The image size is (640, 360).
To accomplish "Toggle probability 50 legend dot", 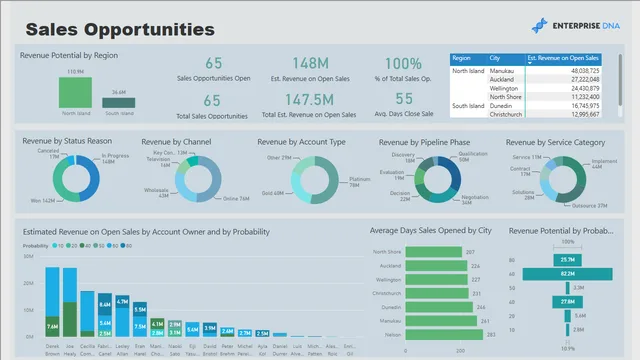I will (96, 246).
